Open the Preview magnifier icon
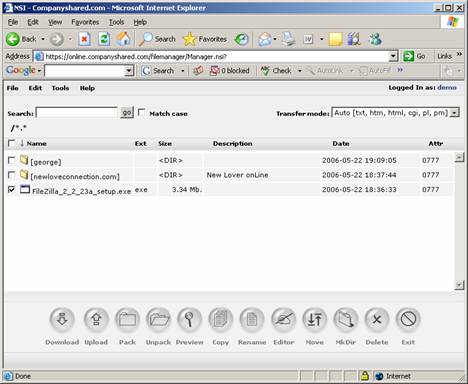468x384 pixels. tap(189, 319)
